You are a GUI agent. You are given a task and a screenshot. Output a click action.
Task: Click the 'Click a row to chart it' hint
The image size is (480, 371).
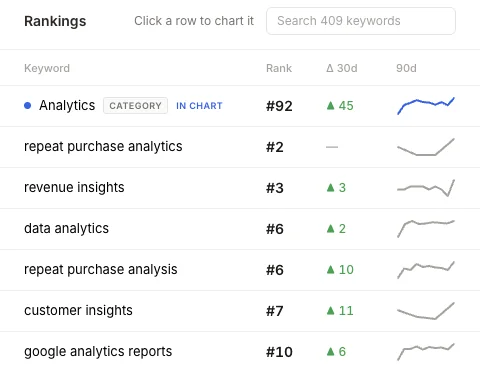click(194, 21)
